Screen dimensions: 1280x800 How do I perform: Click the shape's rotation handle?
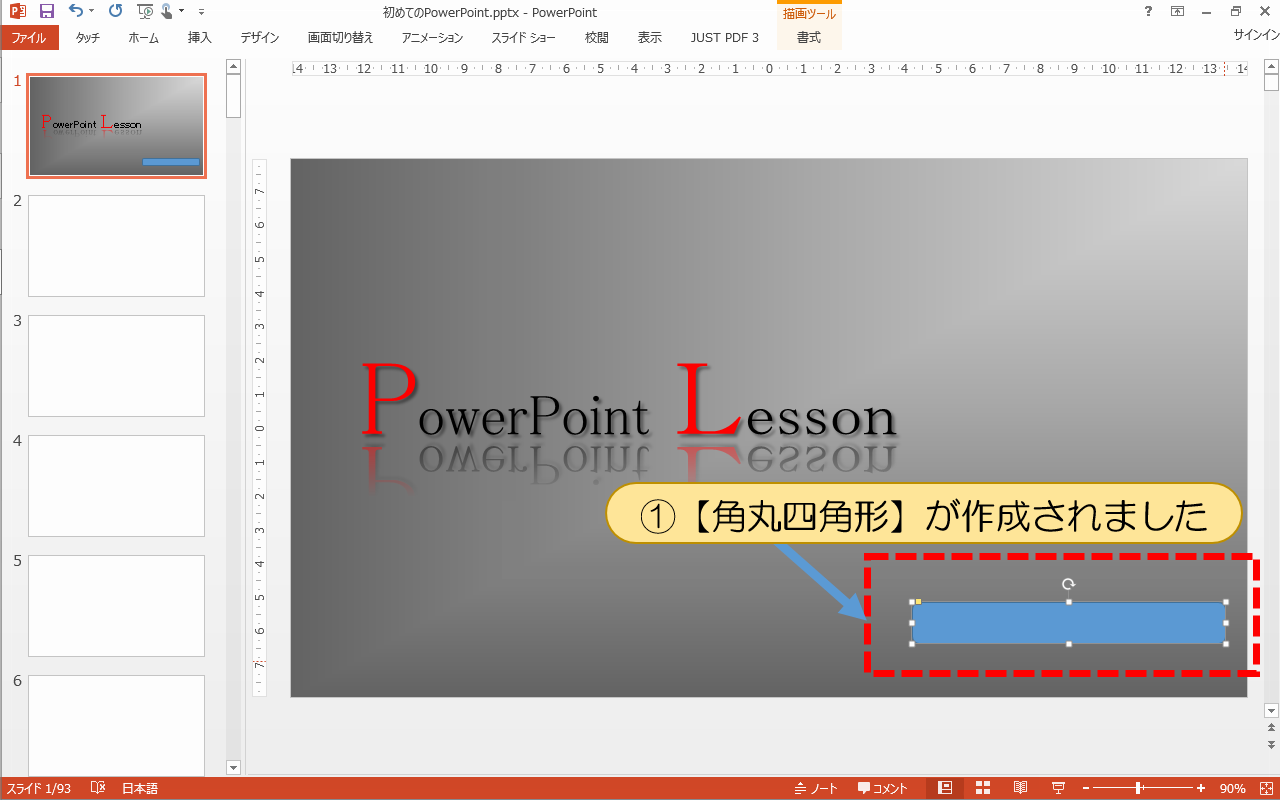click(1069, 584)
